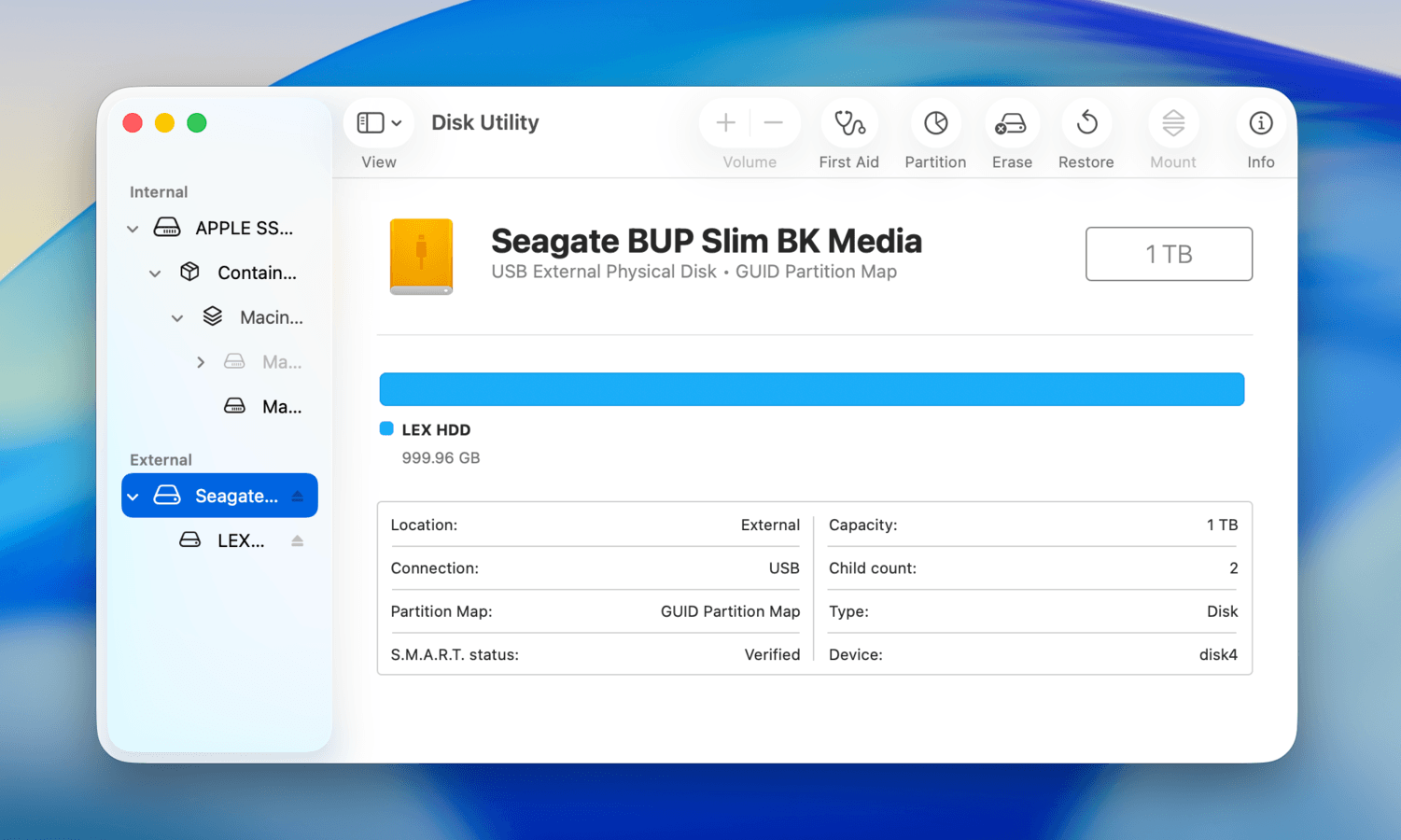Select the LEX... volume in sidebar

point(219,540)
